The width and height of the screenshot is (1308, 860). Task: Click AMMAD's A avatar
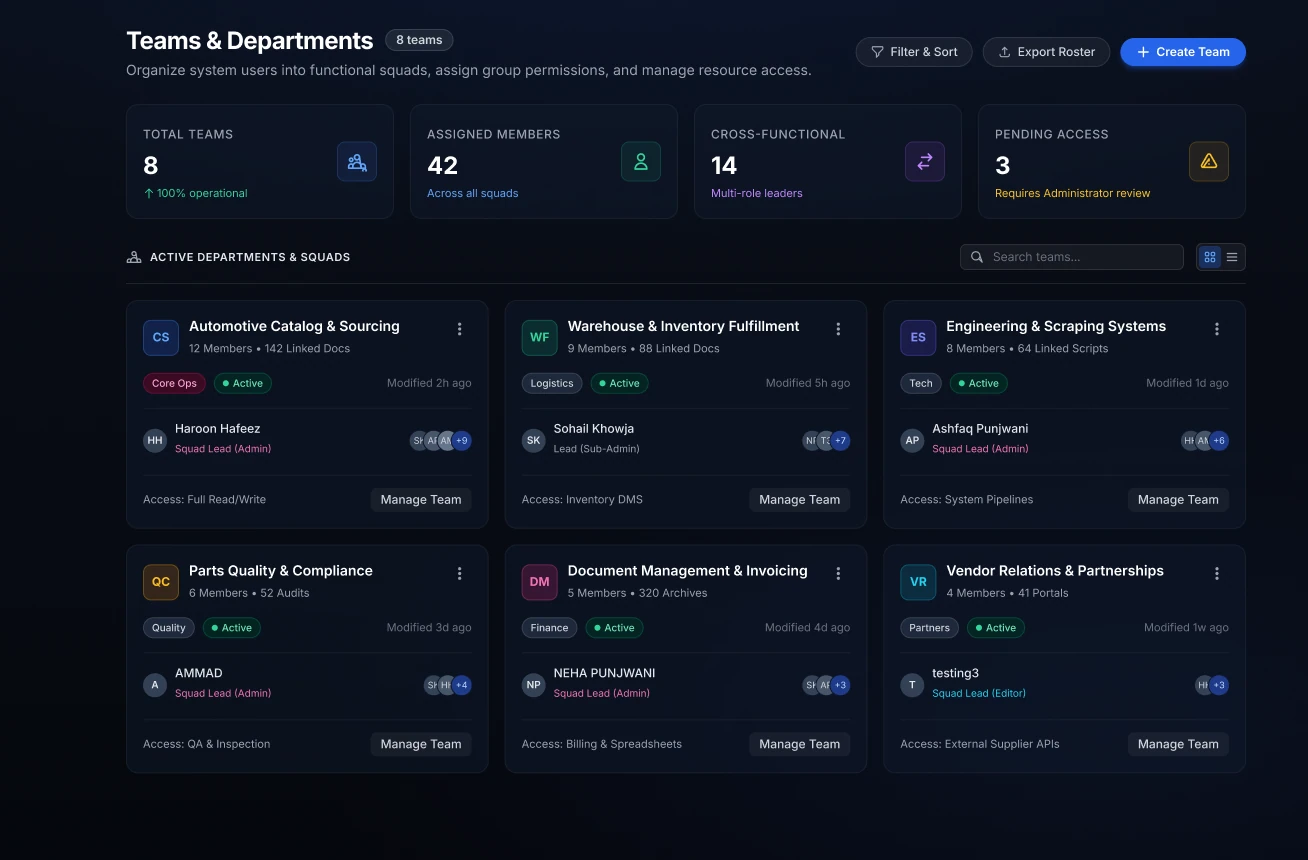pos(155,685)
